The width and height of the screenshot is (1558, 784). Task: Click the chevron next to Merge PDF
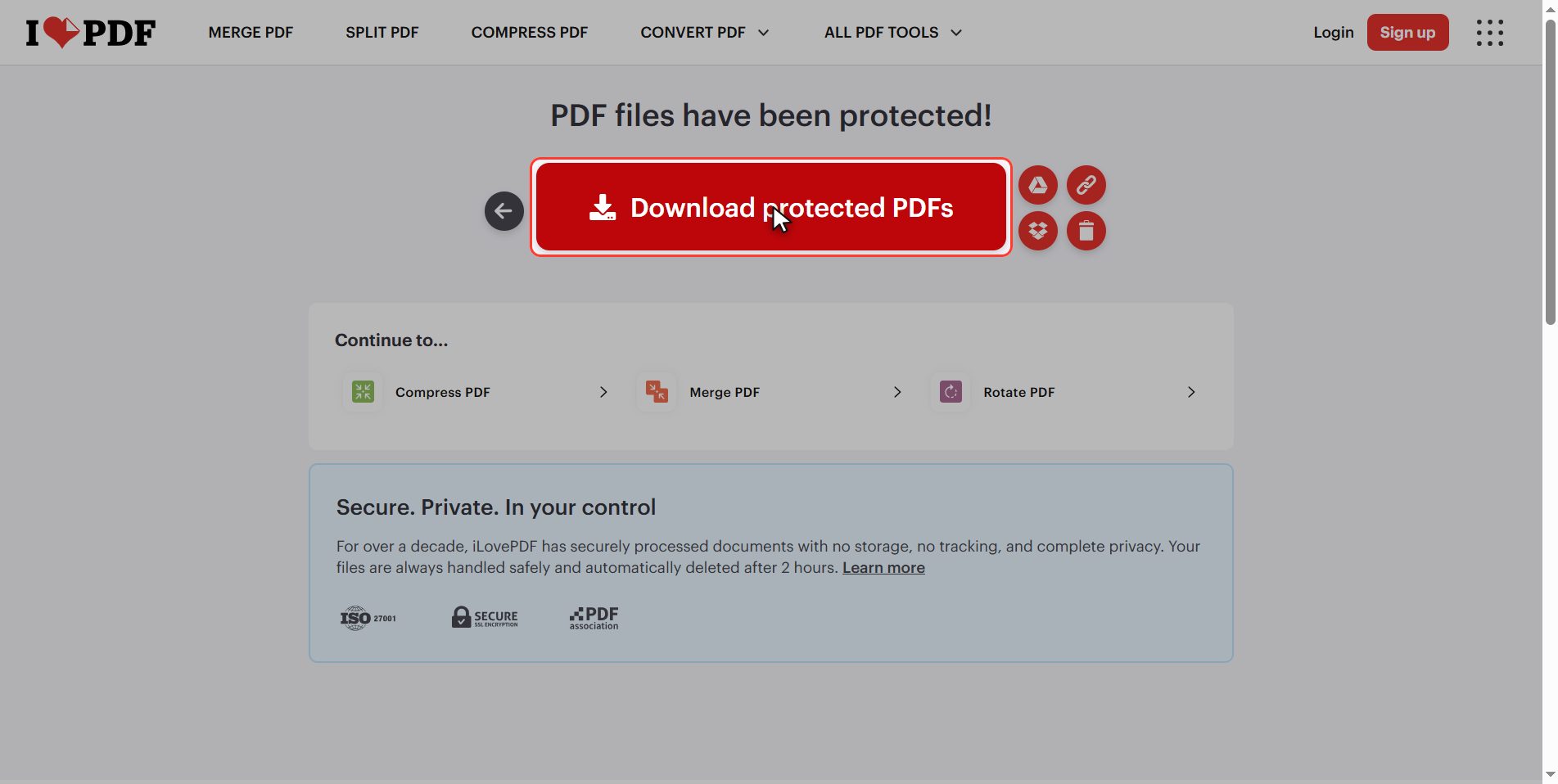tap(897, 392)
